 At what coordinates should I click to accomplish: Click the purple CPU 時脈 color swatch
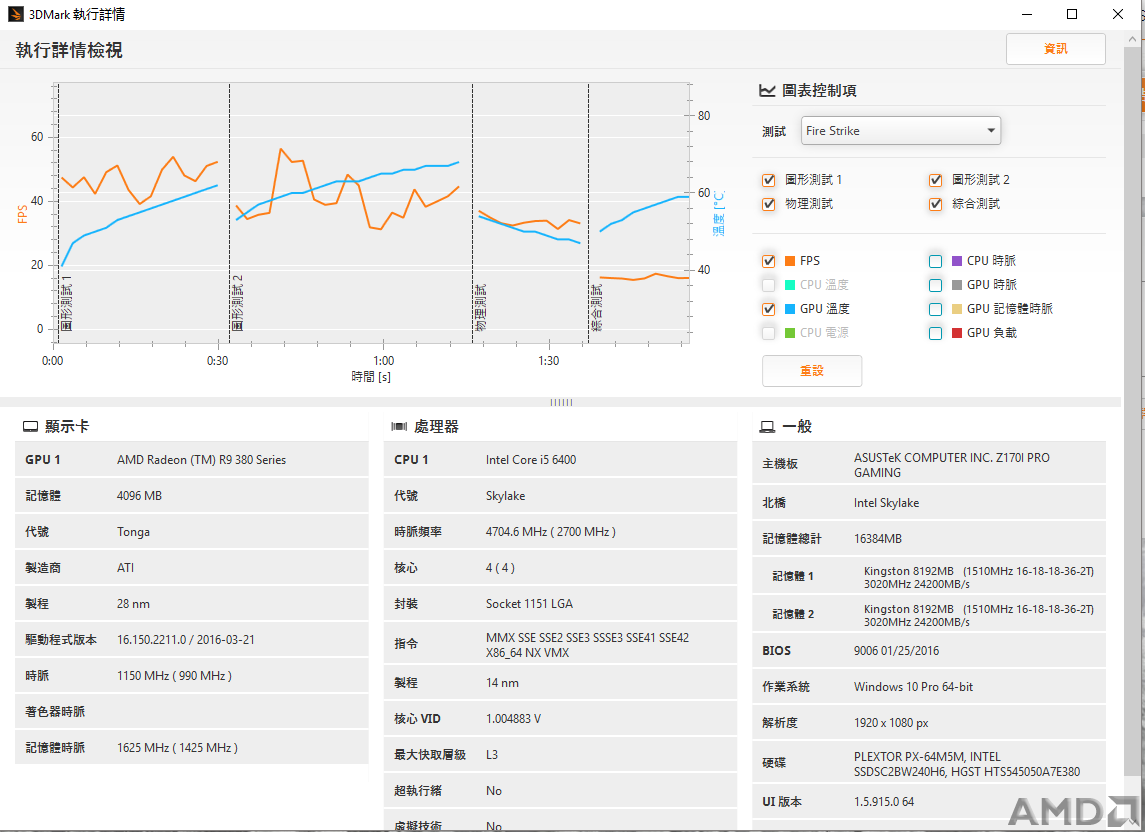pos(957,261)
